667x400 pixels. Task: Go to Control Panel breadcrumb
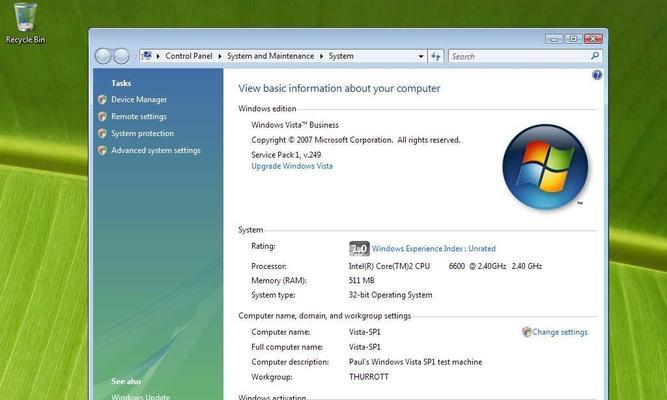click(189, 56)
